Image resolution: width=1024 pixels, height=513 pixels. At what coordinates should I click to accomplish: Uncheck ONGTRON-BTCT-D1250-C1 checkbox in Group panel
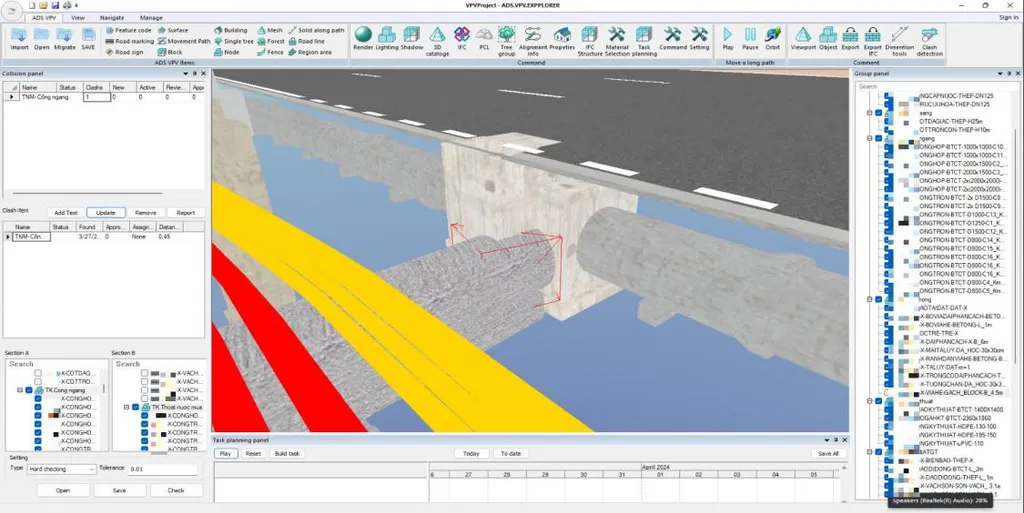click(889, 223)
